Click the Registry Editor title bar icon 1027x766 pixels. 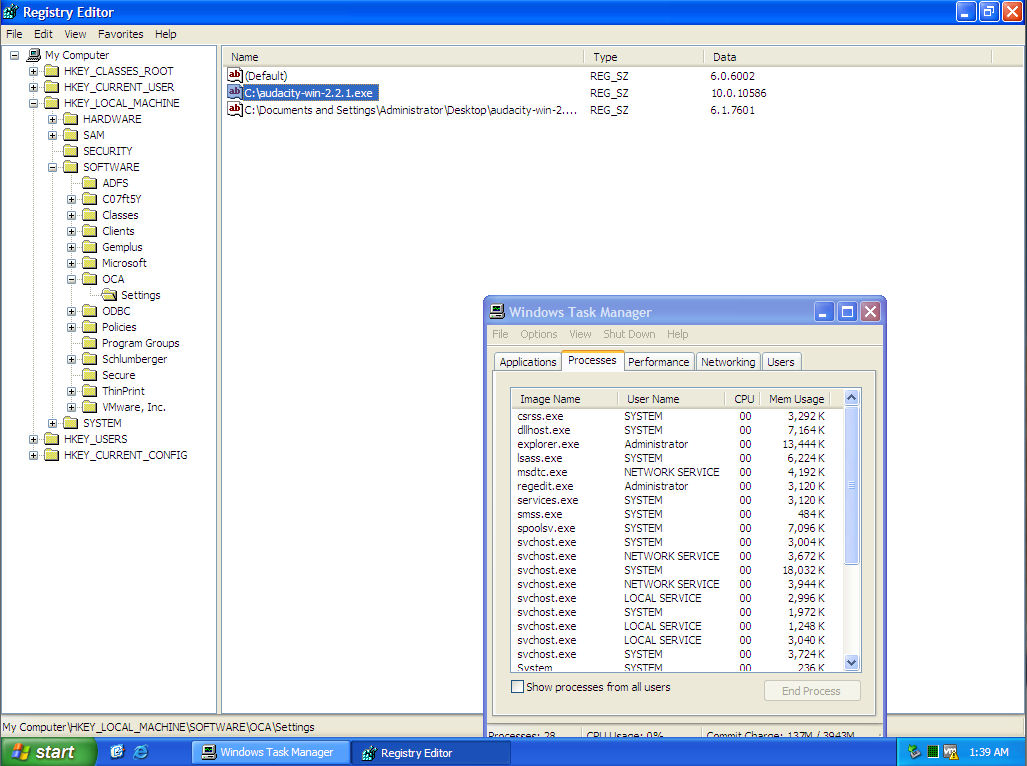point(10,12)
